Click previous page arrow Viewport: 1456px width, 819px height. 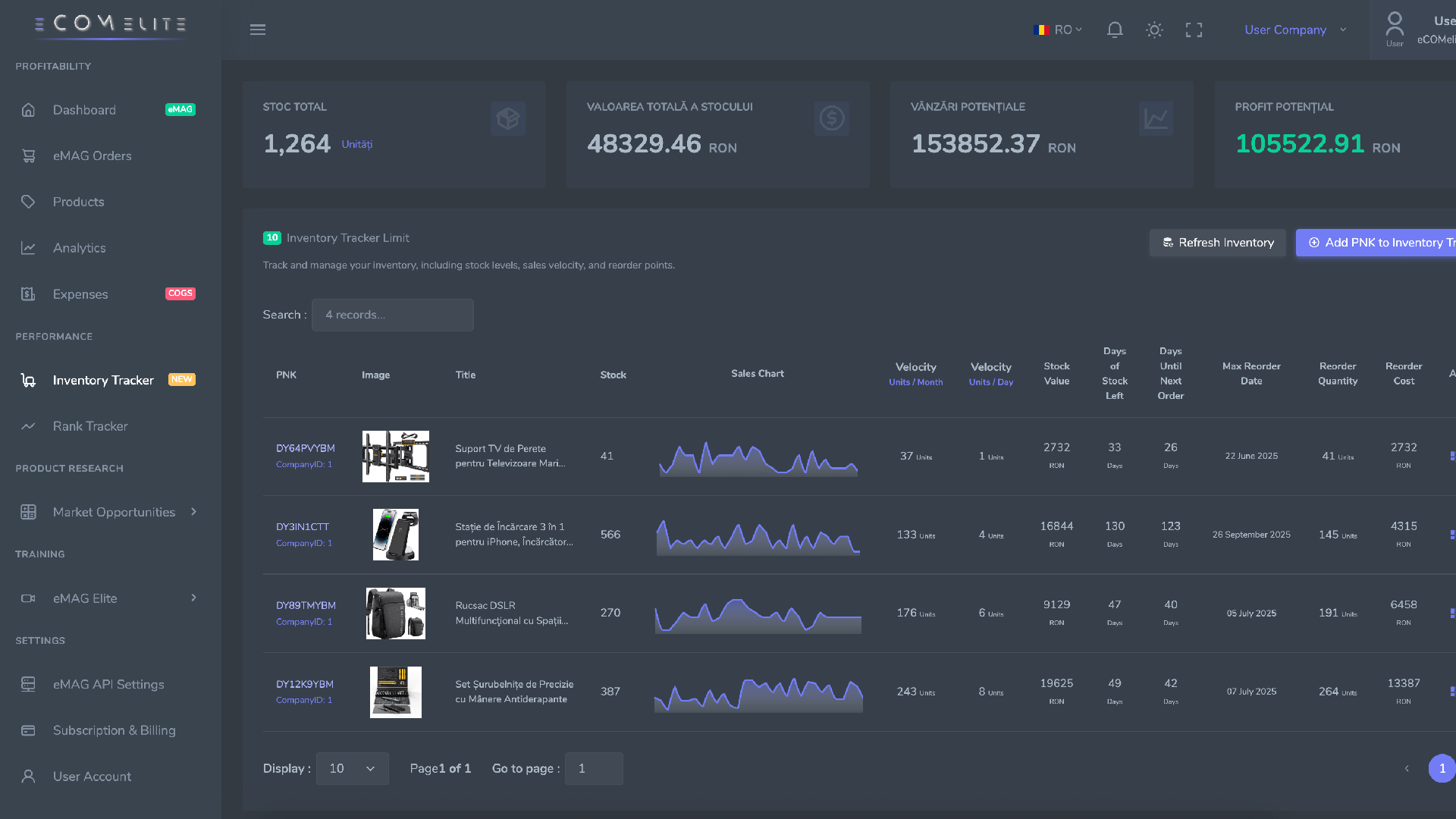[x=1407, y=768]
